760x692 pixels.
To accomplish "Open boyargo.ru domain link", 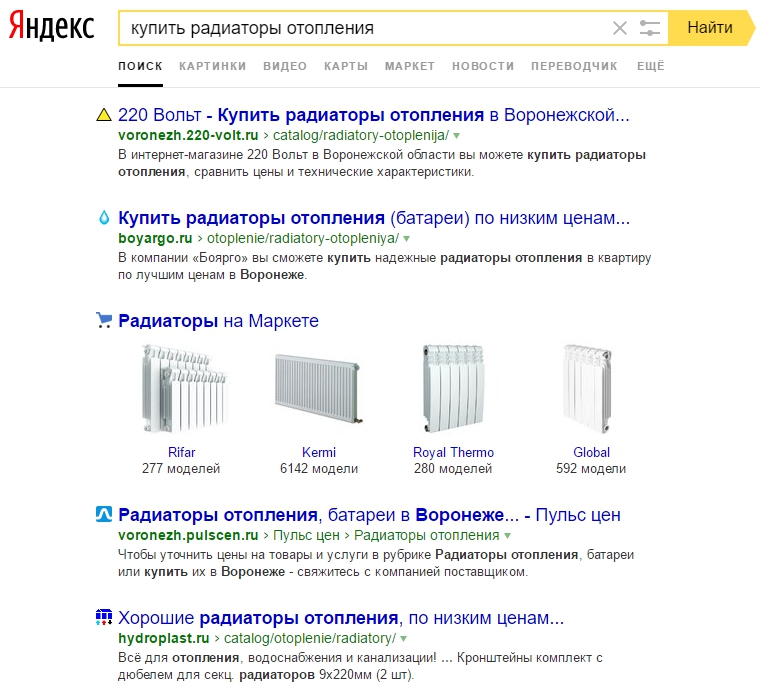I will [155, 238].
